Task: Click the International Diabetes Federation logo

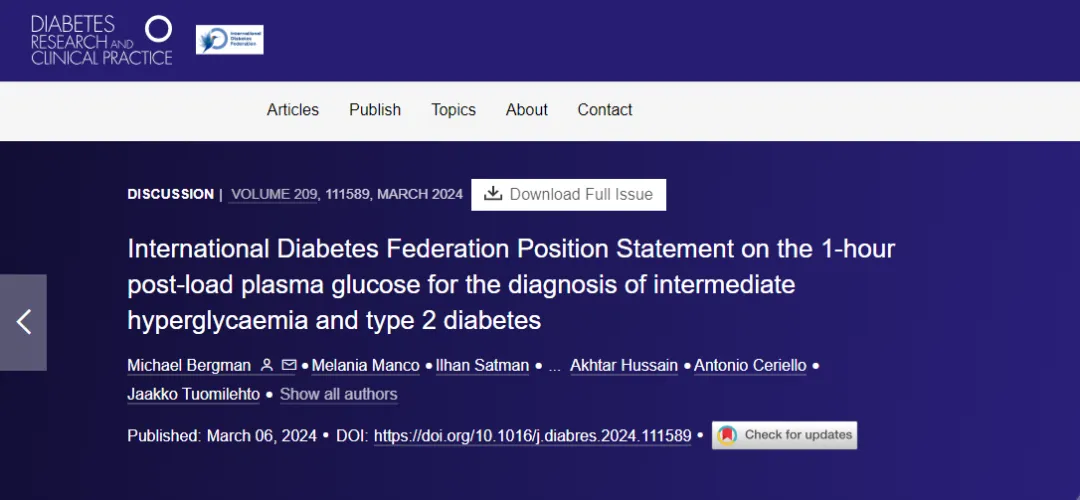Action: (229, 40)
